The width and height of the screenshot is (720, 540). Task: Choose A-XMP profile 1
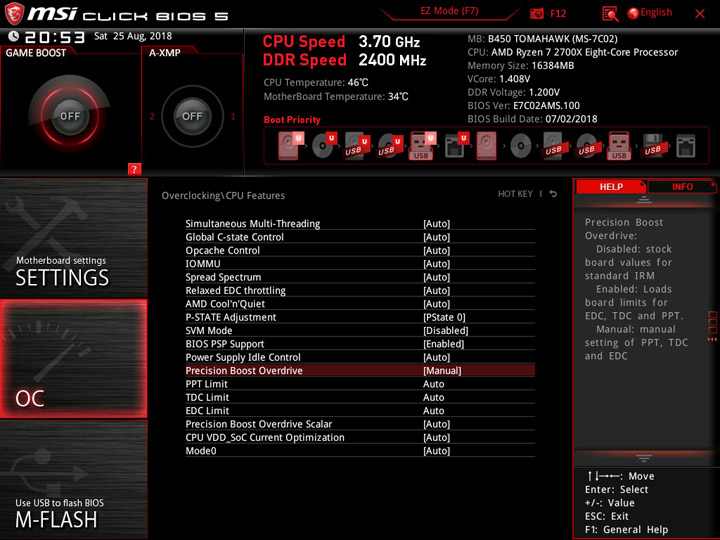[233, 117]
